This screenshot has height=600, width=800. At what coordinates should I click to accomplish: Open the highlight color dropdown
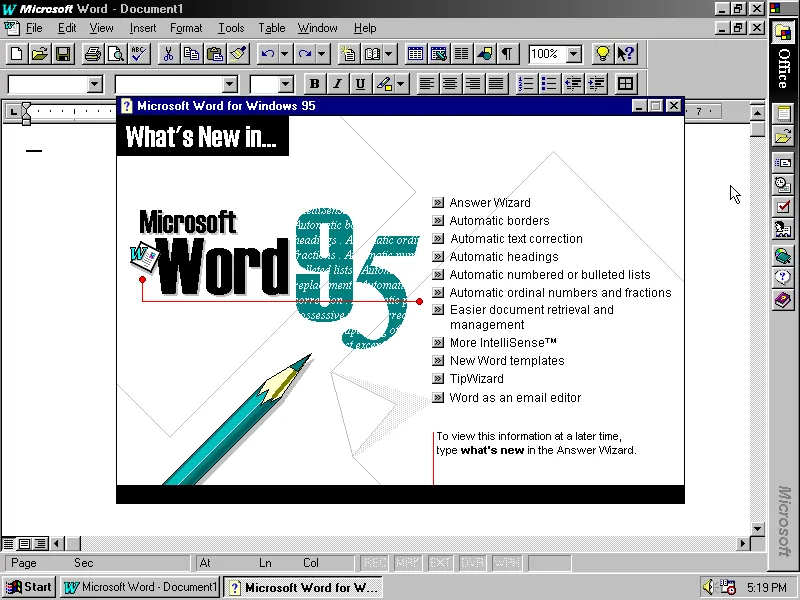tap(400, 82)
